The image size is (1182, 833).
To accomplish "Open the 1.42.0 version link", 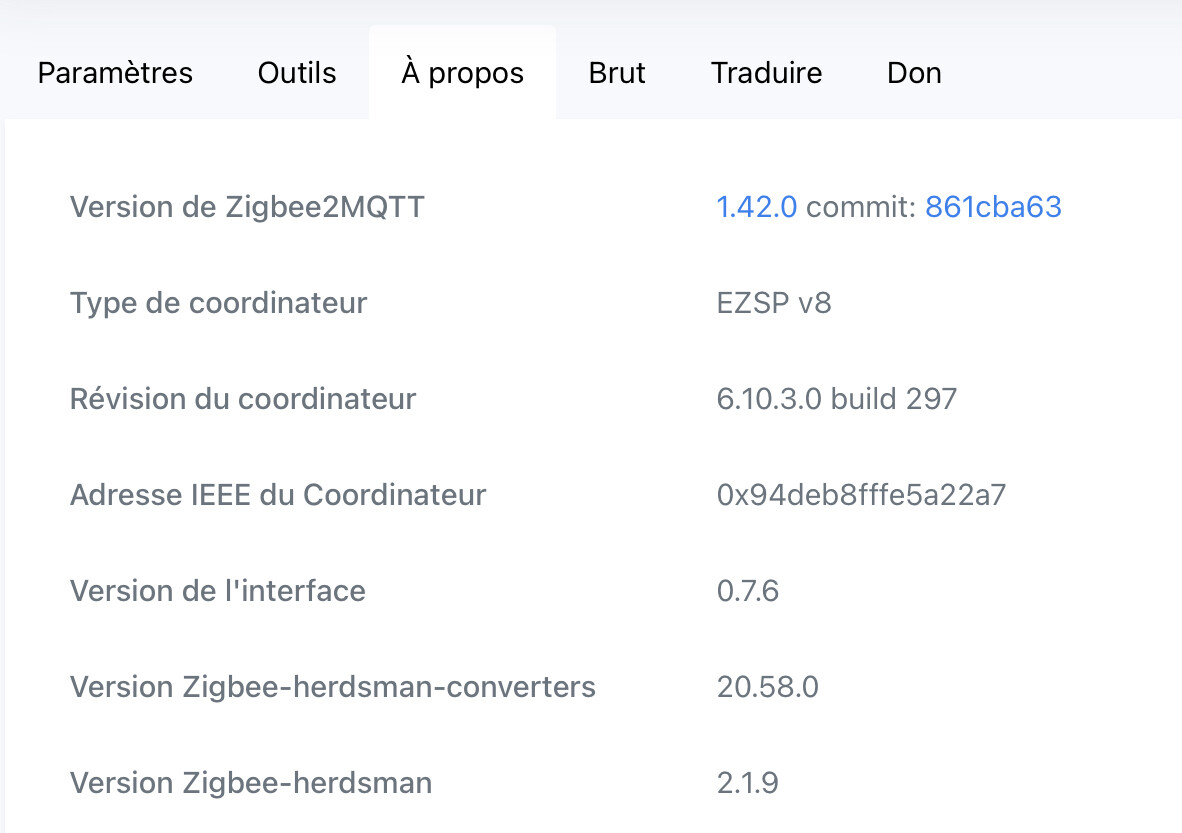I will click(x=756, y=207).
